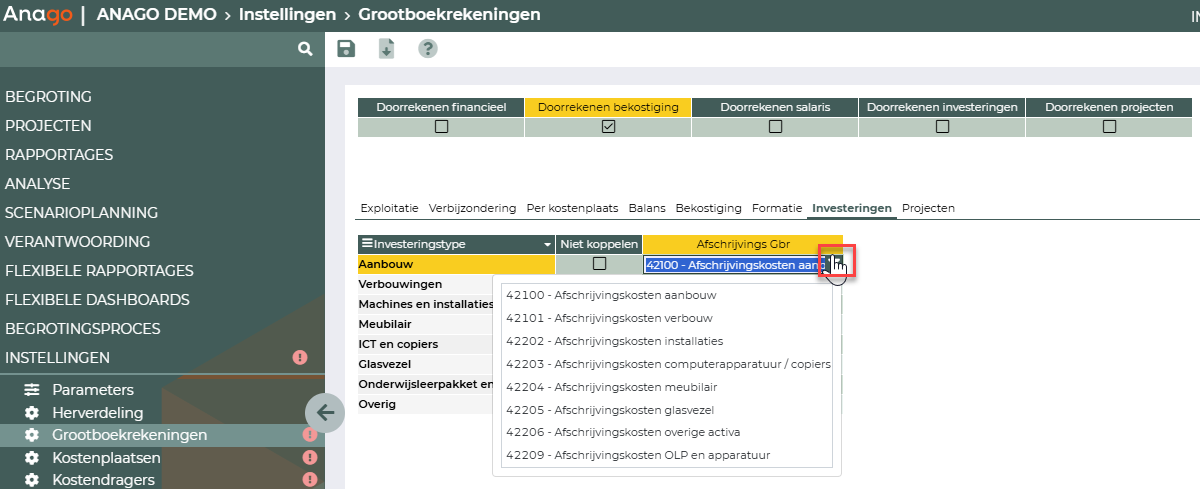Open Kostenplaatsen in the sidebar
The height and width of the screenshot is (489, 1200).
[106, 458]
